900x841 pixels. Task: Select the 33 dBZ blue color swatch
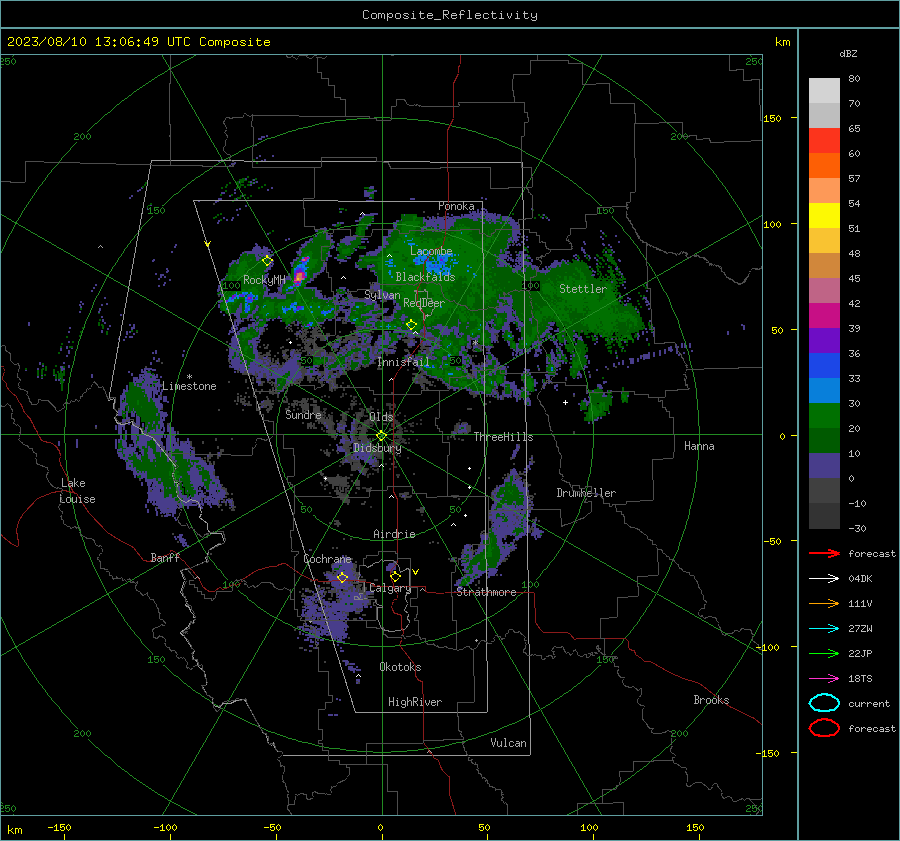click(824, 390)
